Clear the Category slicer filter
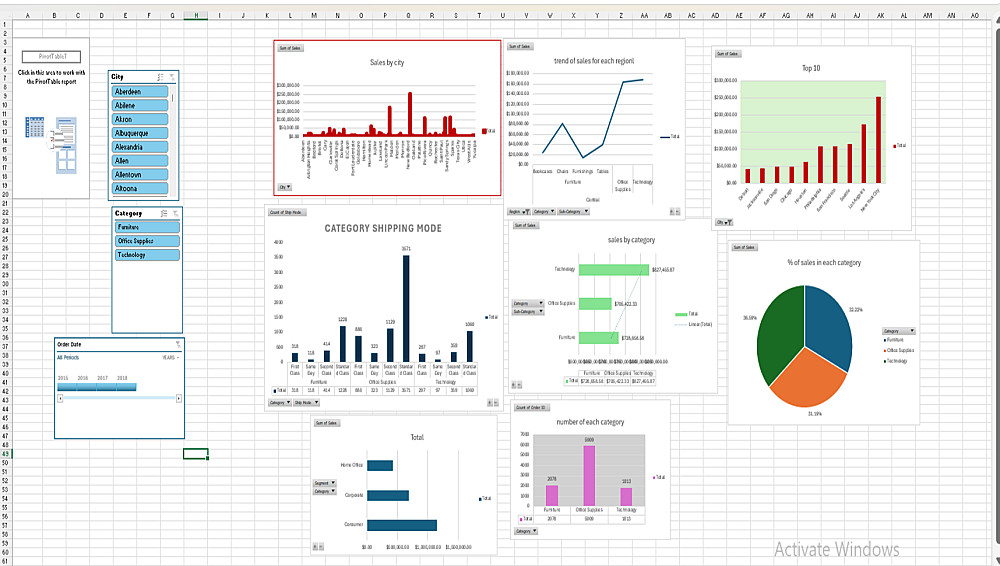Viewport: 1000px width, 566px height. tap(175, 214)
